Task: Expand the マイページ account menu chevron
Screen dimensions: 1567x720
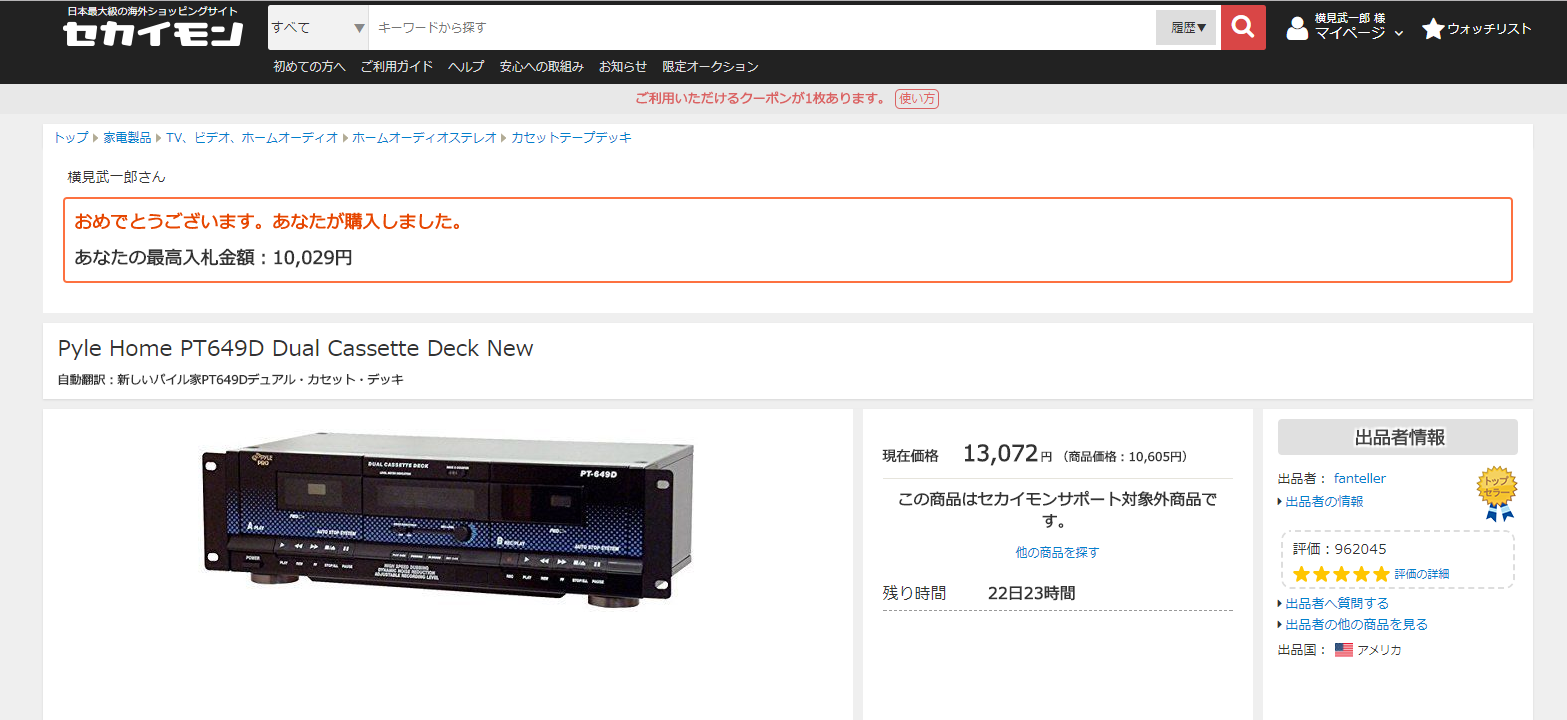Action: (x=1399, y=33)
